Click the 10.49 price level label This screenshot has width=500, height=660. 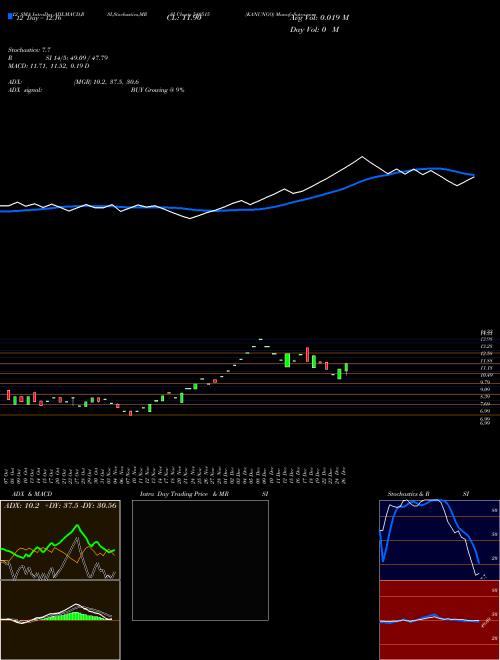tap(486, 375)
